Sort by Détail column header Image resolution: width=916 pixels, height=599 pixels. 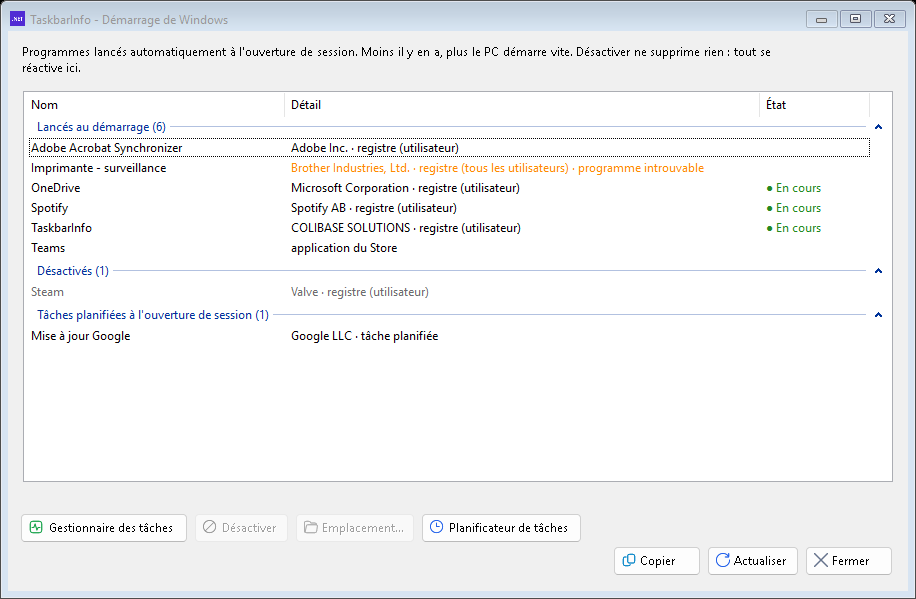[x=522, y=105]
